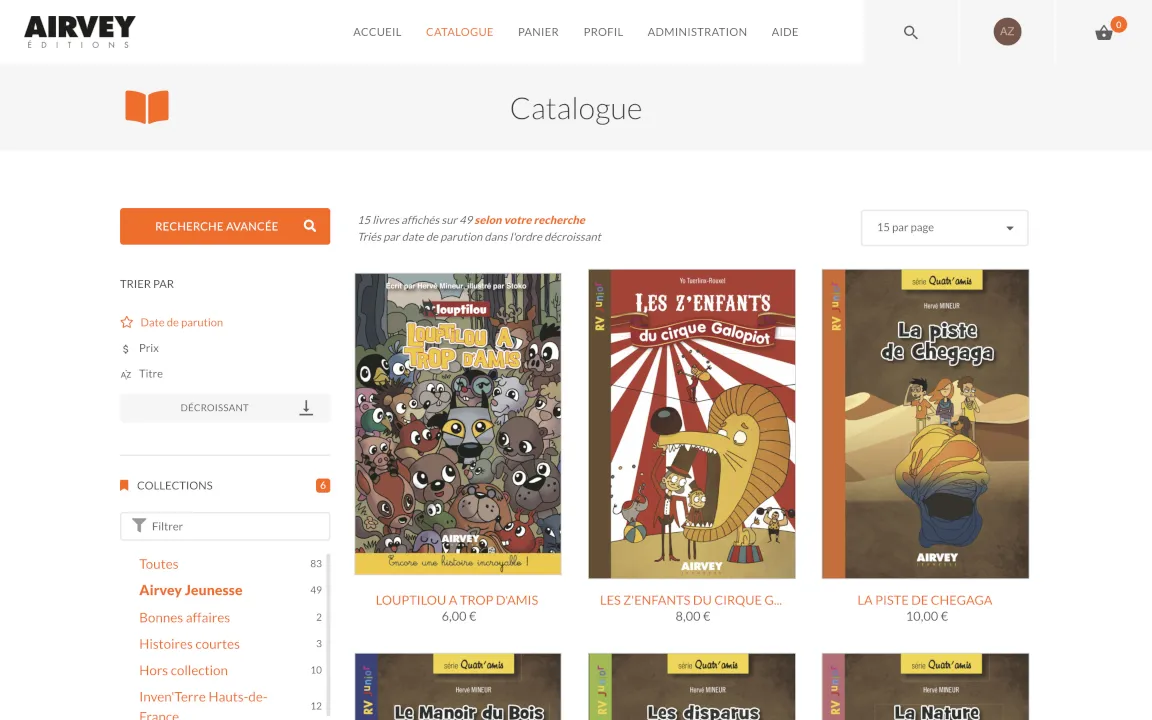Click the orange open book icon
Screen dimensions: 1152x720
tap(147, 107)
